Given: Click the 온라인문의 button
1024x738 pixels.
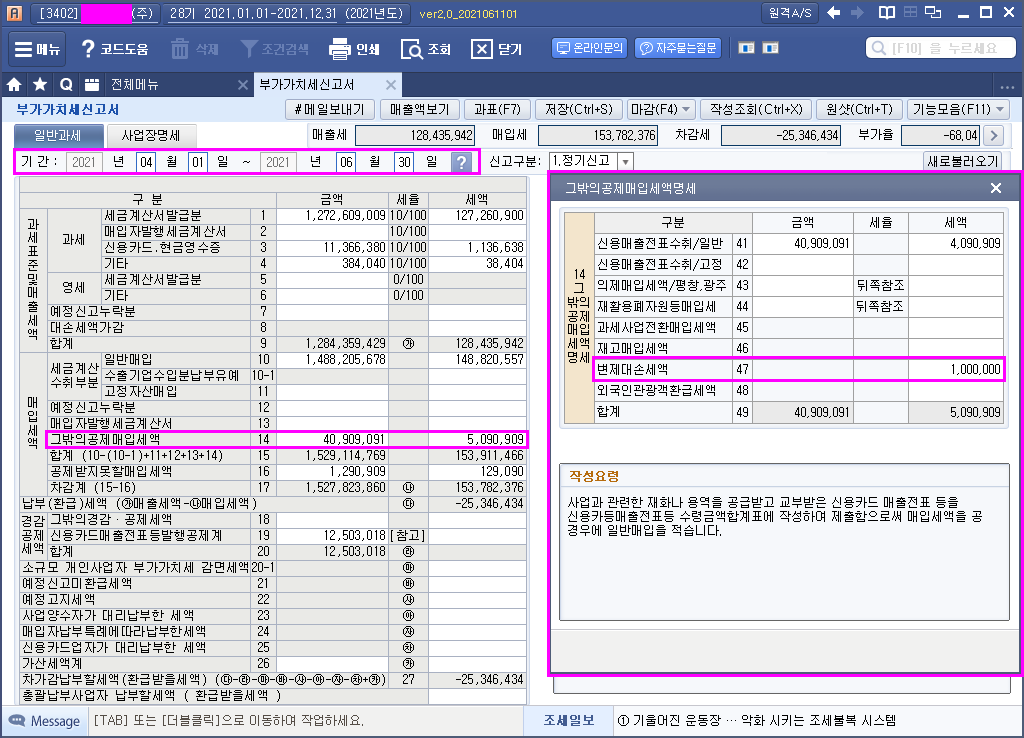Looking at the screenshot, I should tap(589, 48).
